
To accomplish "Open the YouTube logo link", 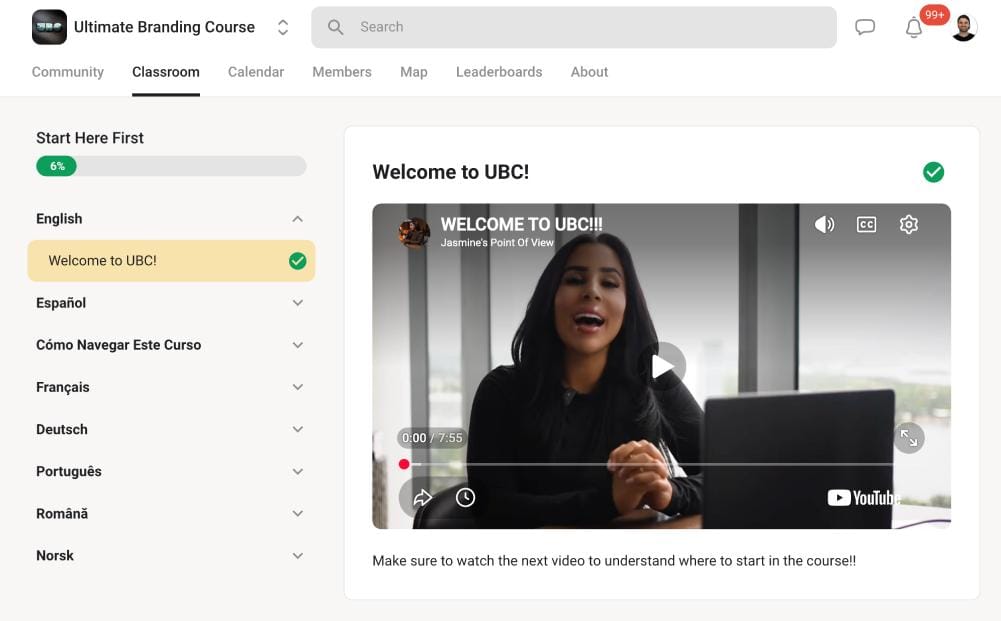I will [863, 498].
